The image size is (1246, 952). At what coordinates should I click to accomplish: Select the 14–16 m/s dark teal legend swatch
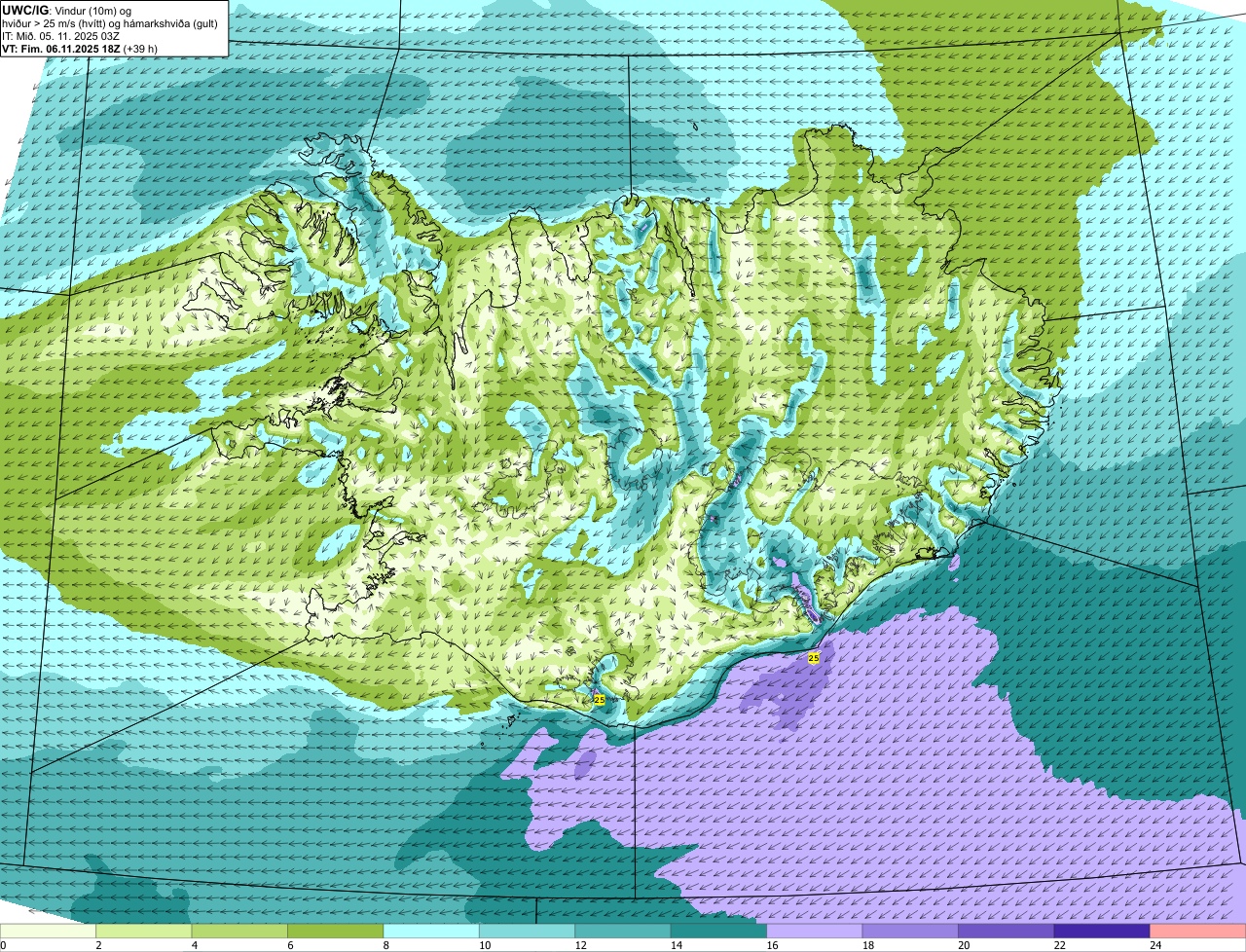coord(719,931)
